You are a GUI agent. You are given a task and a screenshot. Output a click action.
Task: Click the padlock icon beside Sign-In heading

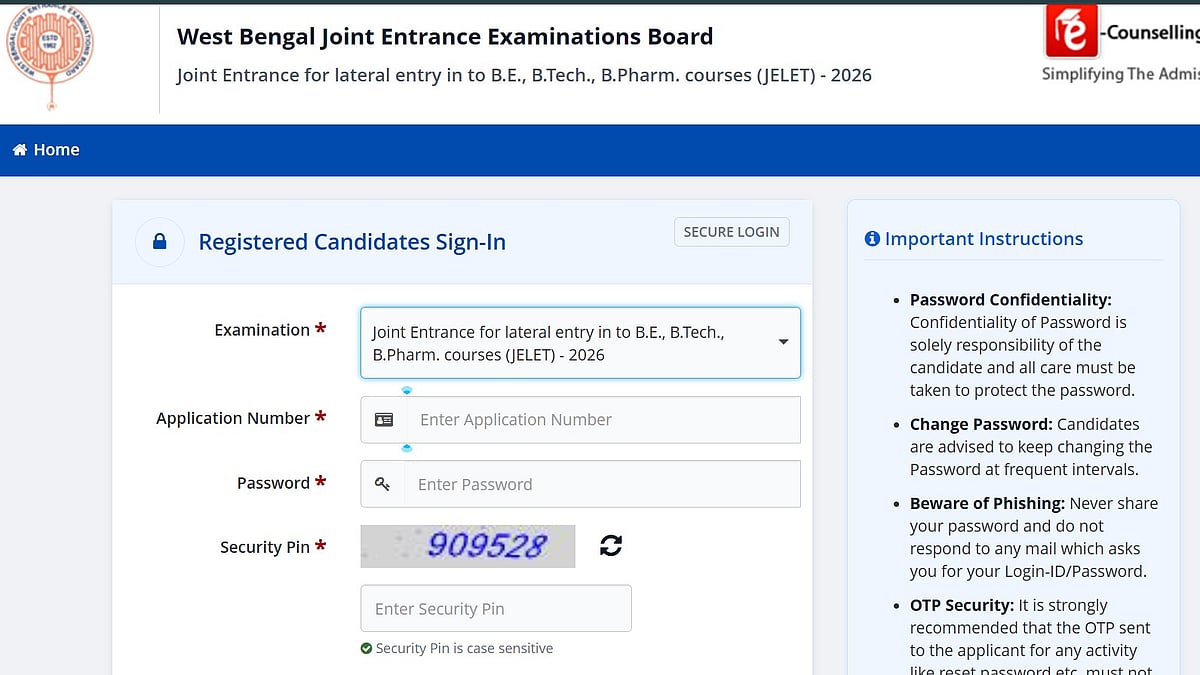(x=159, y=242)
